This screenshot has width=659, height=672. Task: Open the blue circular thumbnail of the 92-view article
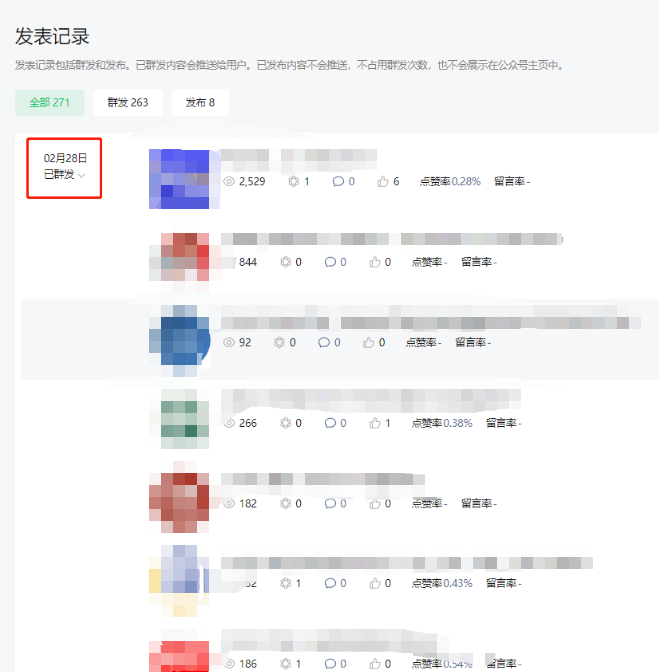pyautogui.click(x=179, y=341)
